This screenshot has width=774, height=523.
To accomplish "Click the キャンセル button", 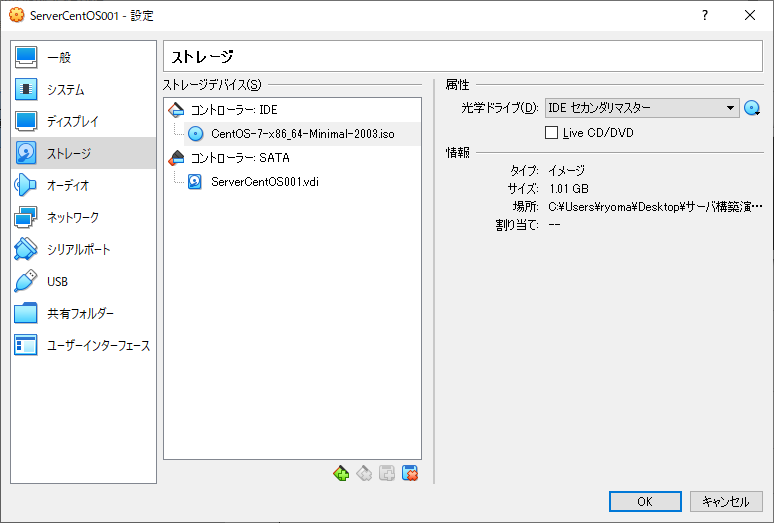I will [726, 501].
